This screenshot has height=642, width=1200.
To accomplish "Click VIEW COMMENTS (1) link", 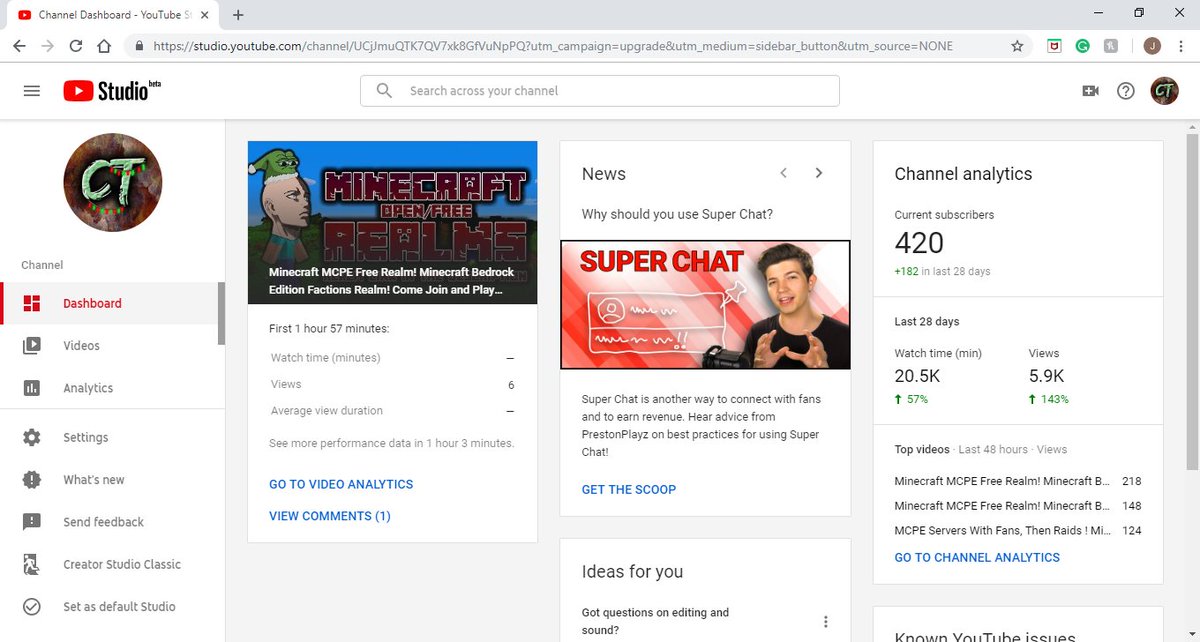I will [x=330, y=516].
